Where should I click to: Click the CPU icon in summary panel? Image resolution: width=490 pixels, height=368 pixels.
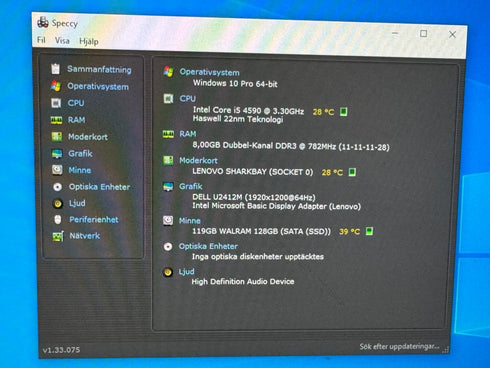pos(168,98)
